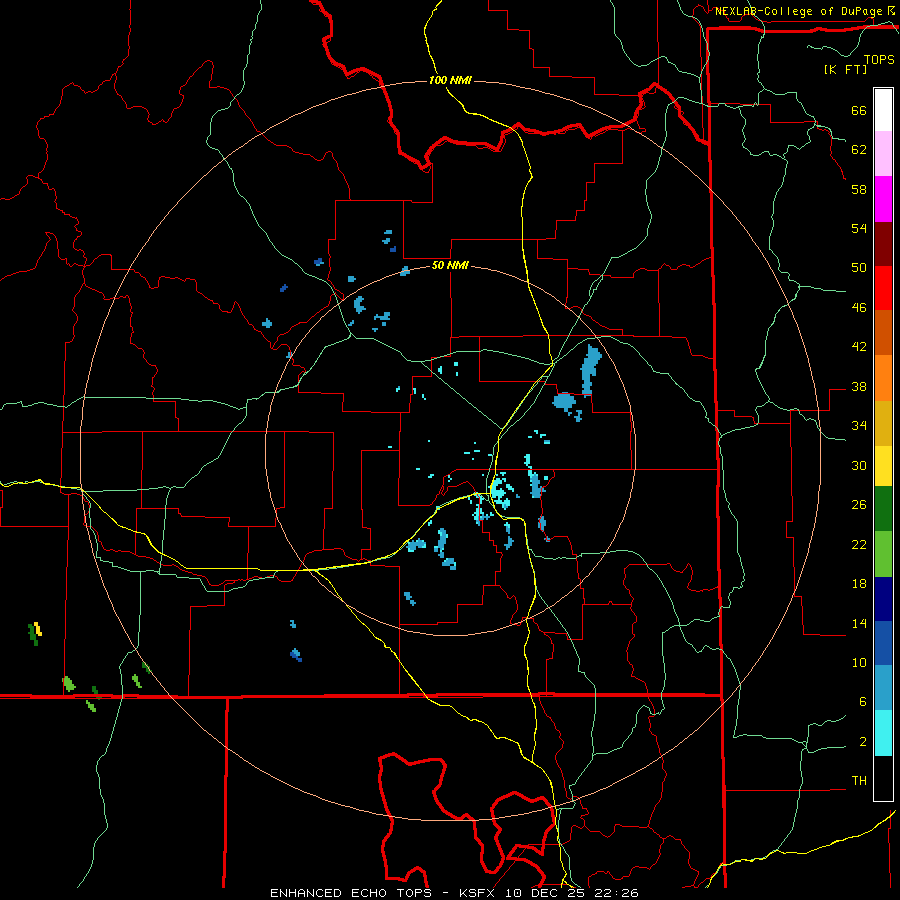Click the legend value '14'

click(859, 623)
